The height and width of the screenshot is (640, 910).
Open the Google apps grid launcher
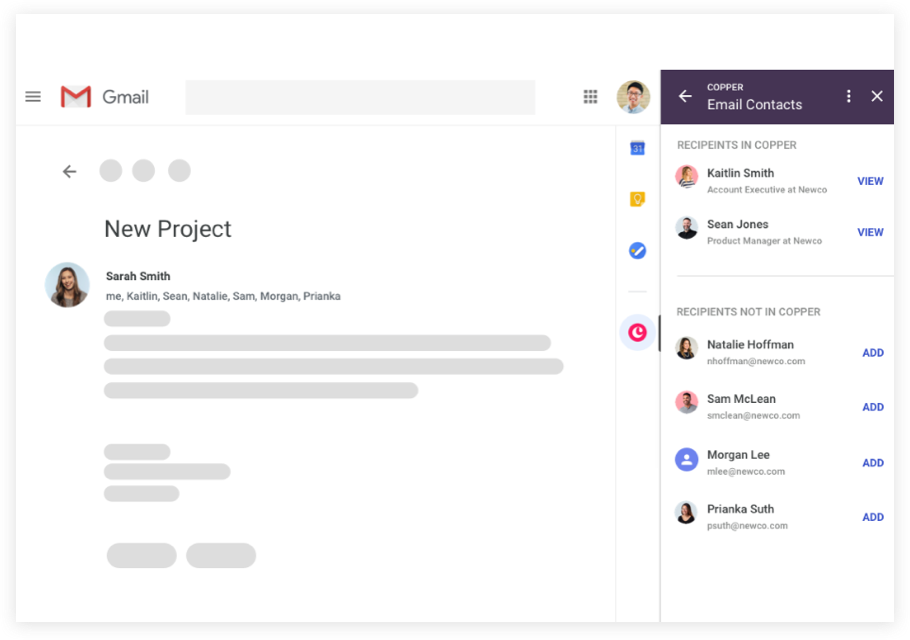point(590,96)
